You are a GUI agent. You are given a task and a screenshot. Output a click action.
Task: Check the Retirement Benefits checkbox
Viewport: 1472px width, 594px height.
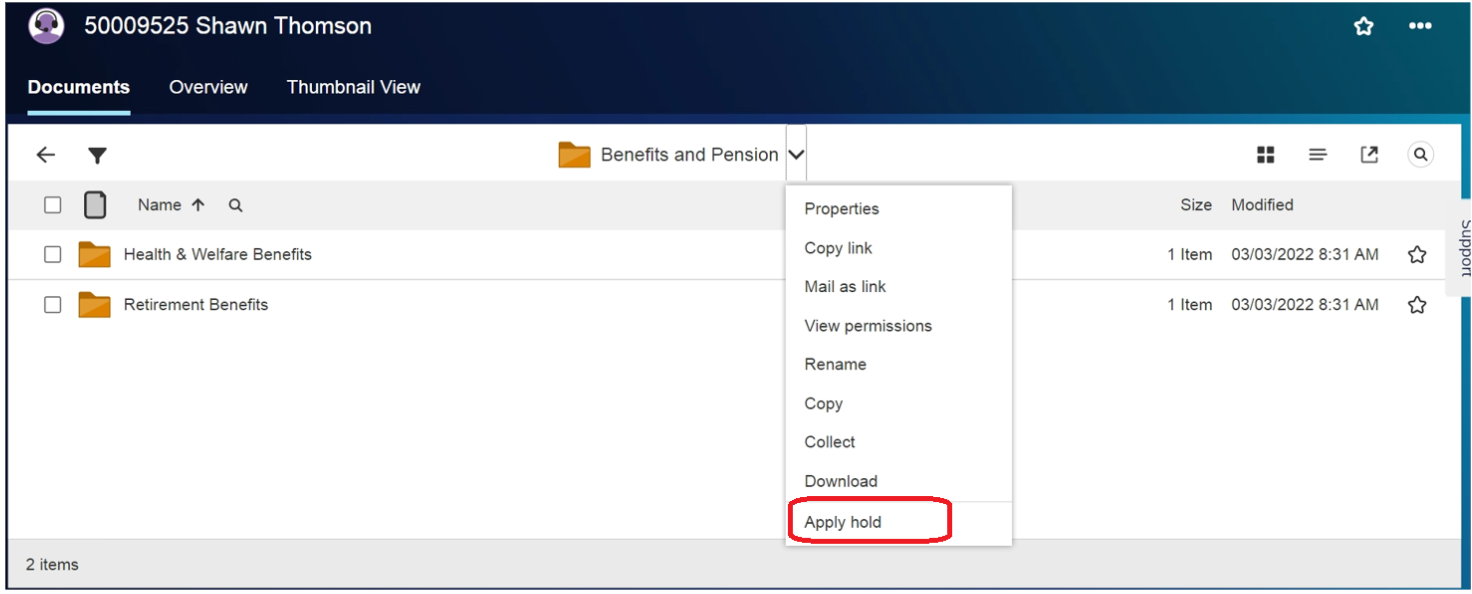(53, 305)
